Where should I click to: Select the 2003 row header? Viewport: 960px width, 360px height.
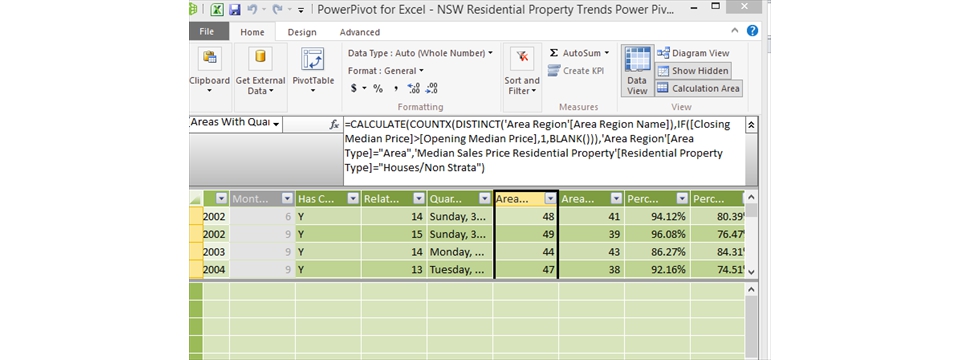click(196, 252)
